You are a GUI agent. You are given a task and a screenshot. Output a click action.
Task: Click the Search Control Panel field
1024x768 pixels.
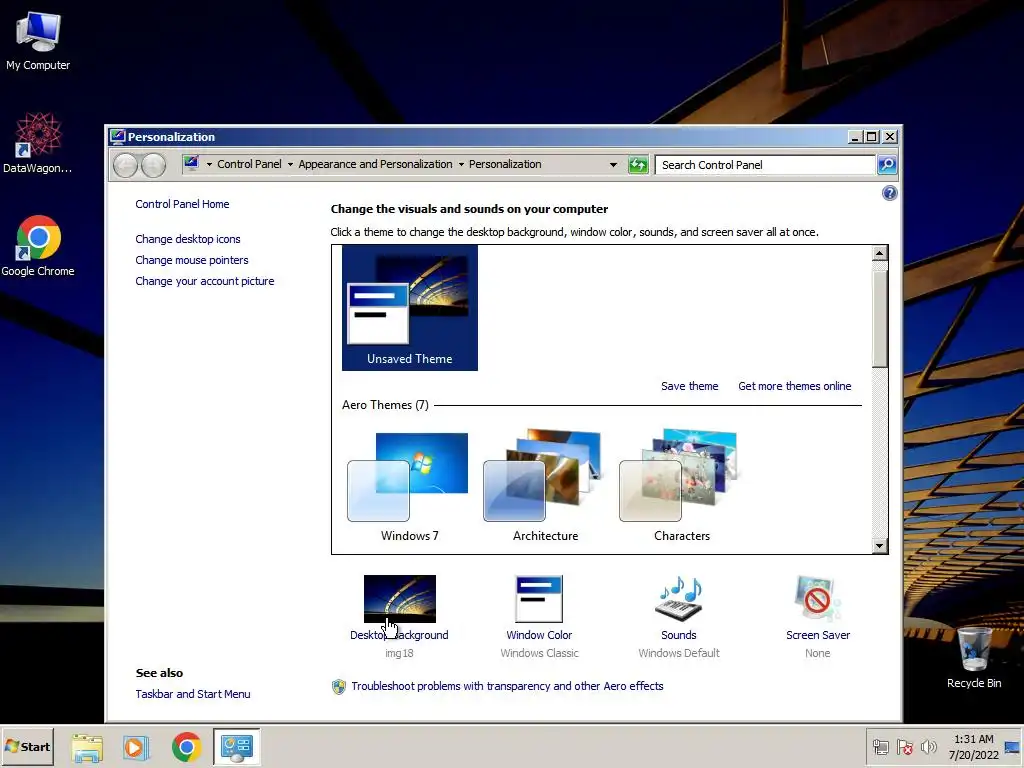[x=765, y=165]
